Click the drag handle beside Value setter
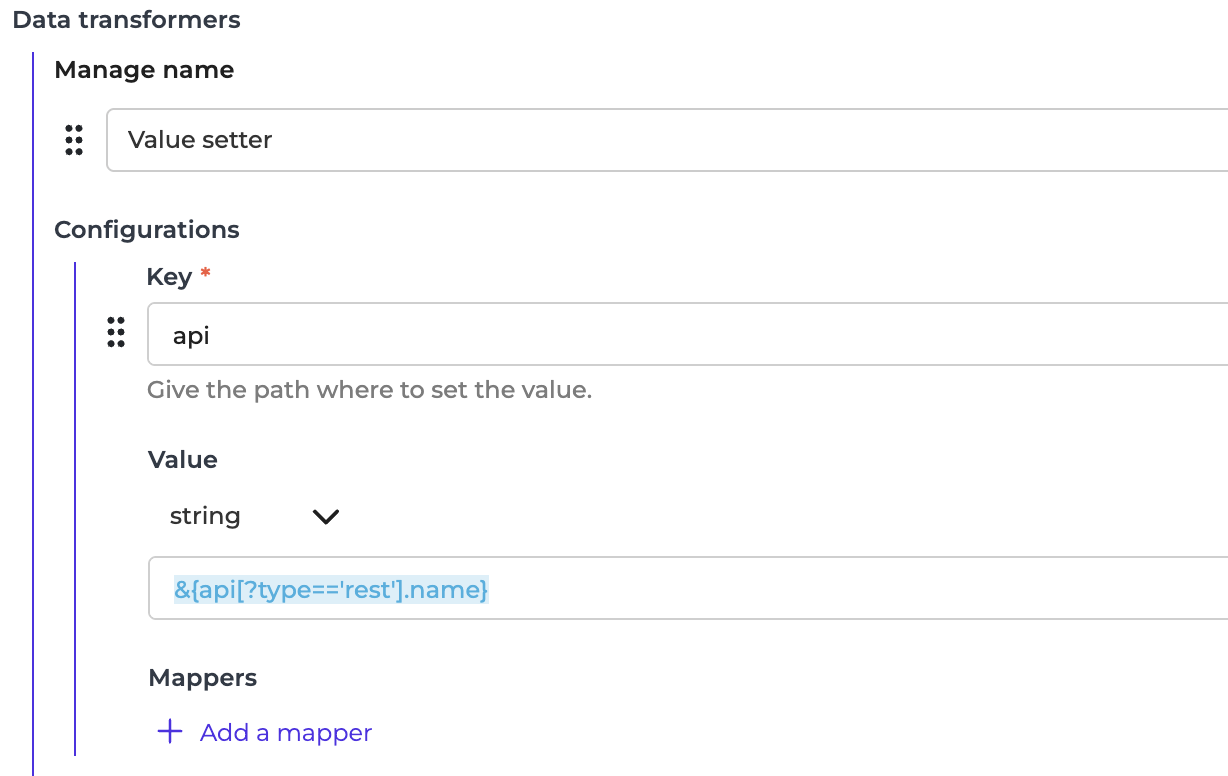Screen dimensions: 1228x776 tap(73, 140)
